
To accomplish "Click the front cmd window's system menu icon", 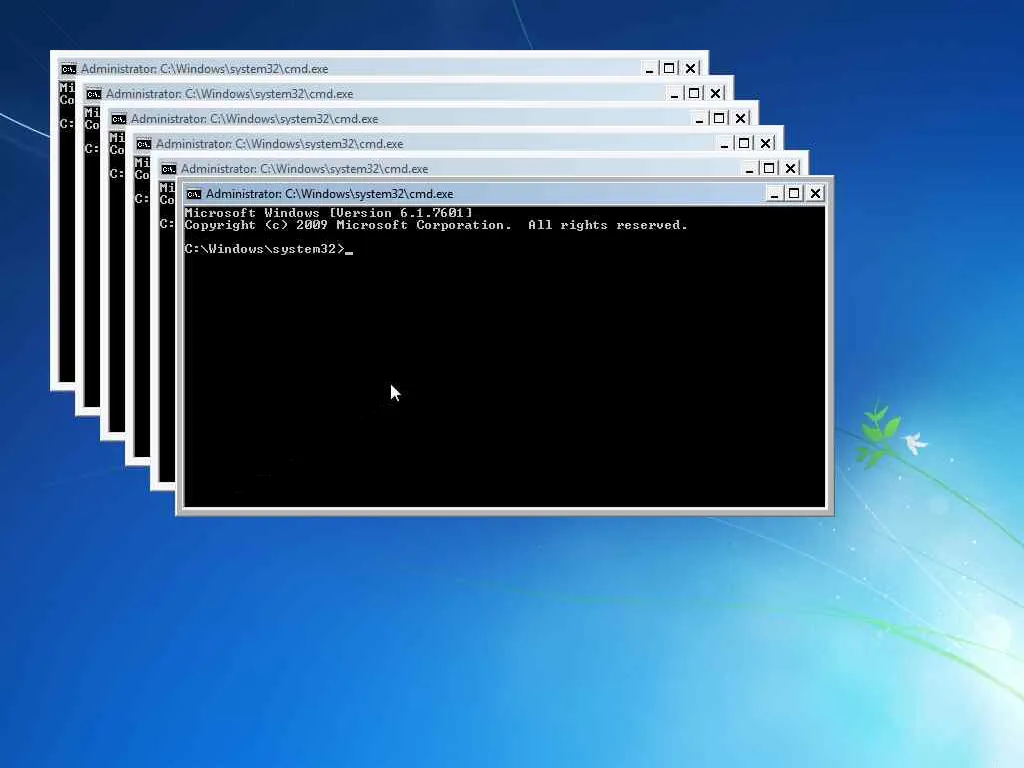I will [x=193, y=194].
